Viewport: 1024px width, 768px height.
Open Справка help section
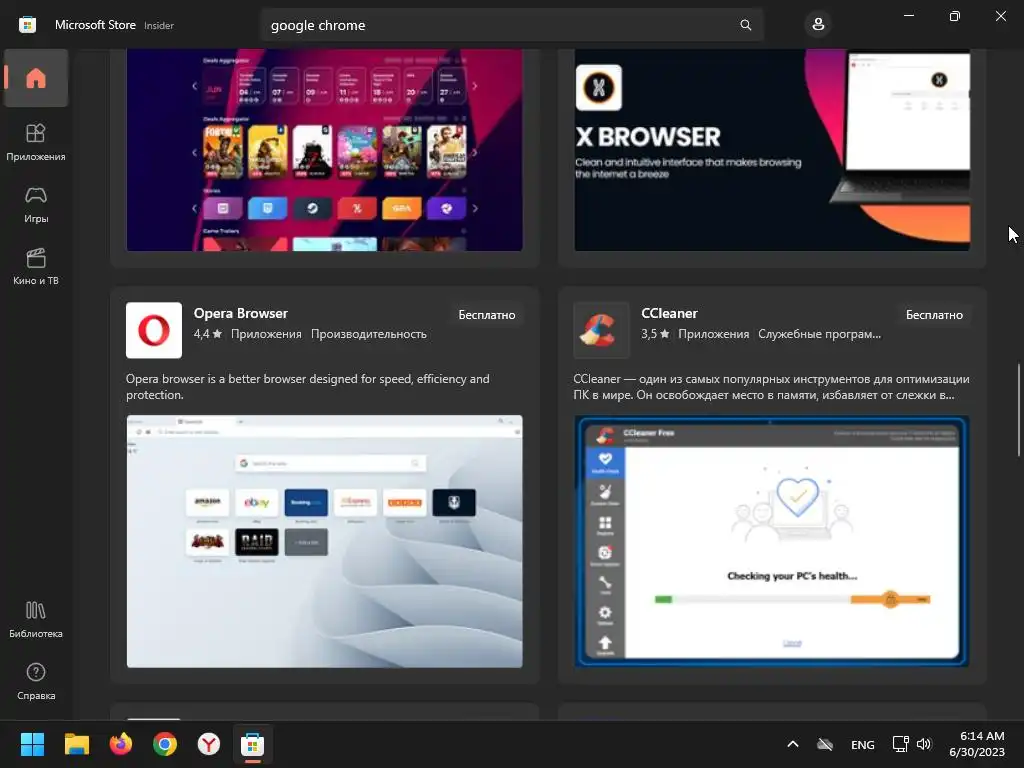[x=36, y=681]
